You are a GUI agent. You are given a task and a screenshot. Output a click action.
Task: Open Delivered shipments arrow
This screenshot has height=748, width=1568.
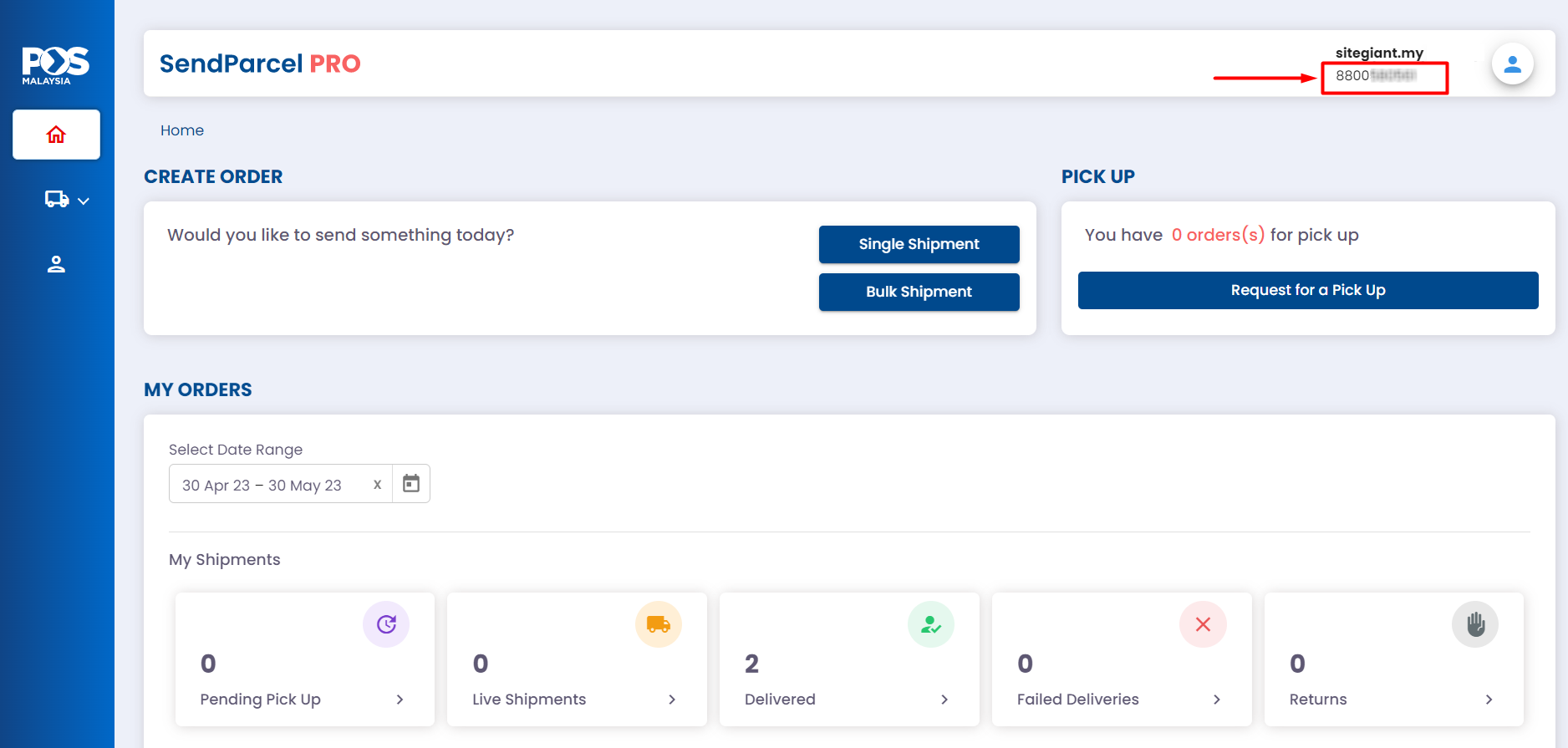944,700
